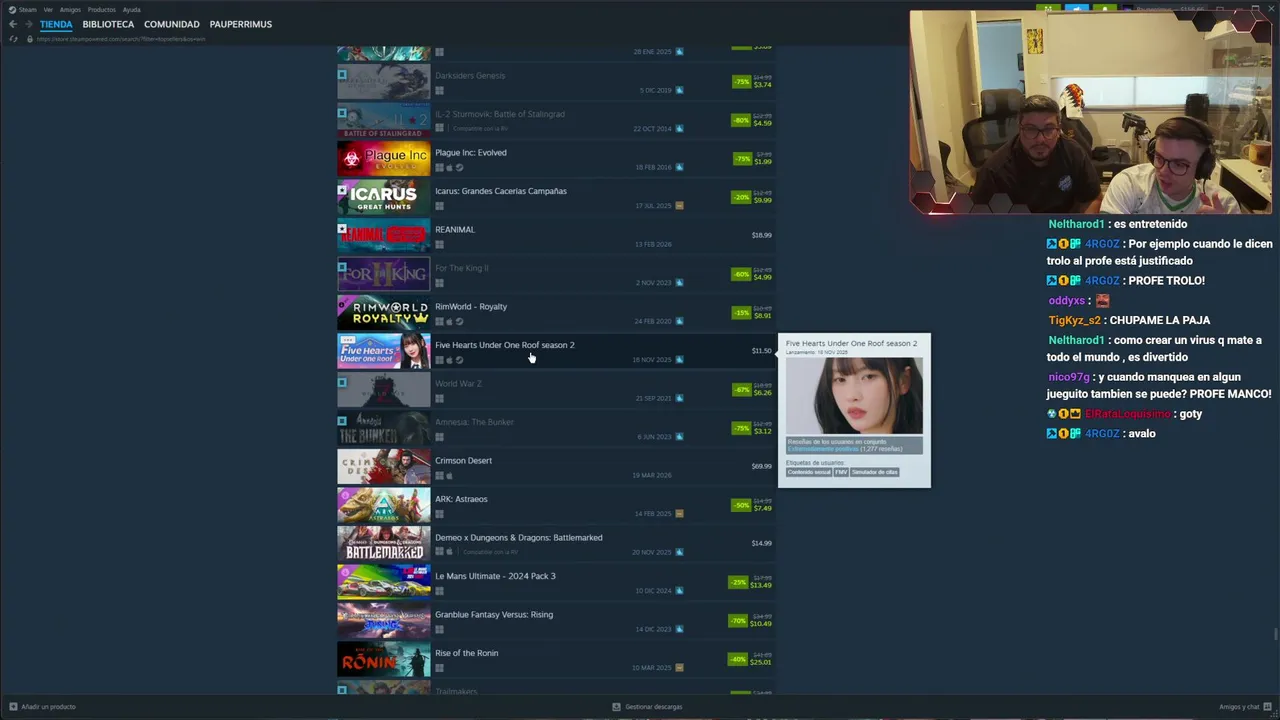Image resolution: width=1280 pixels, height=720 pixels.
Task: Open Amigos y chat panel
Action: pos(1244,707)
